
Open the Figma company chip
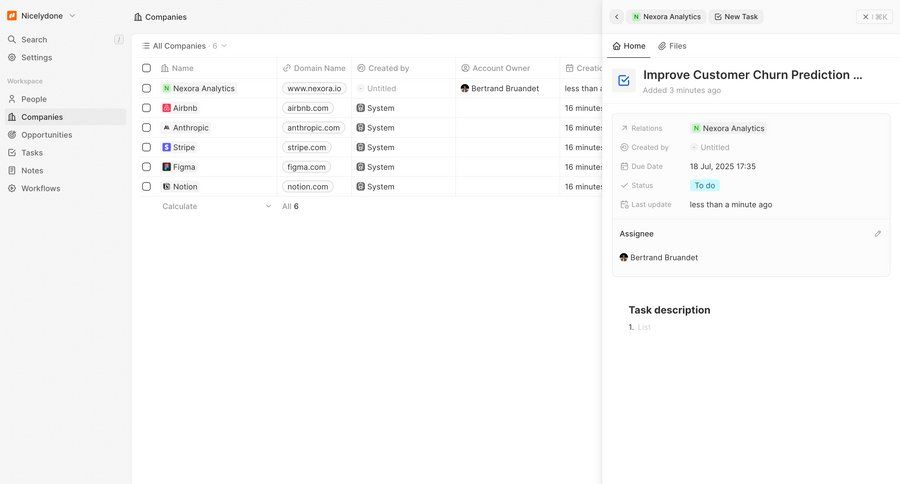[x=179, y=167]
